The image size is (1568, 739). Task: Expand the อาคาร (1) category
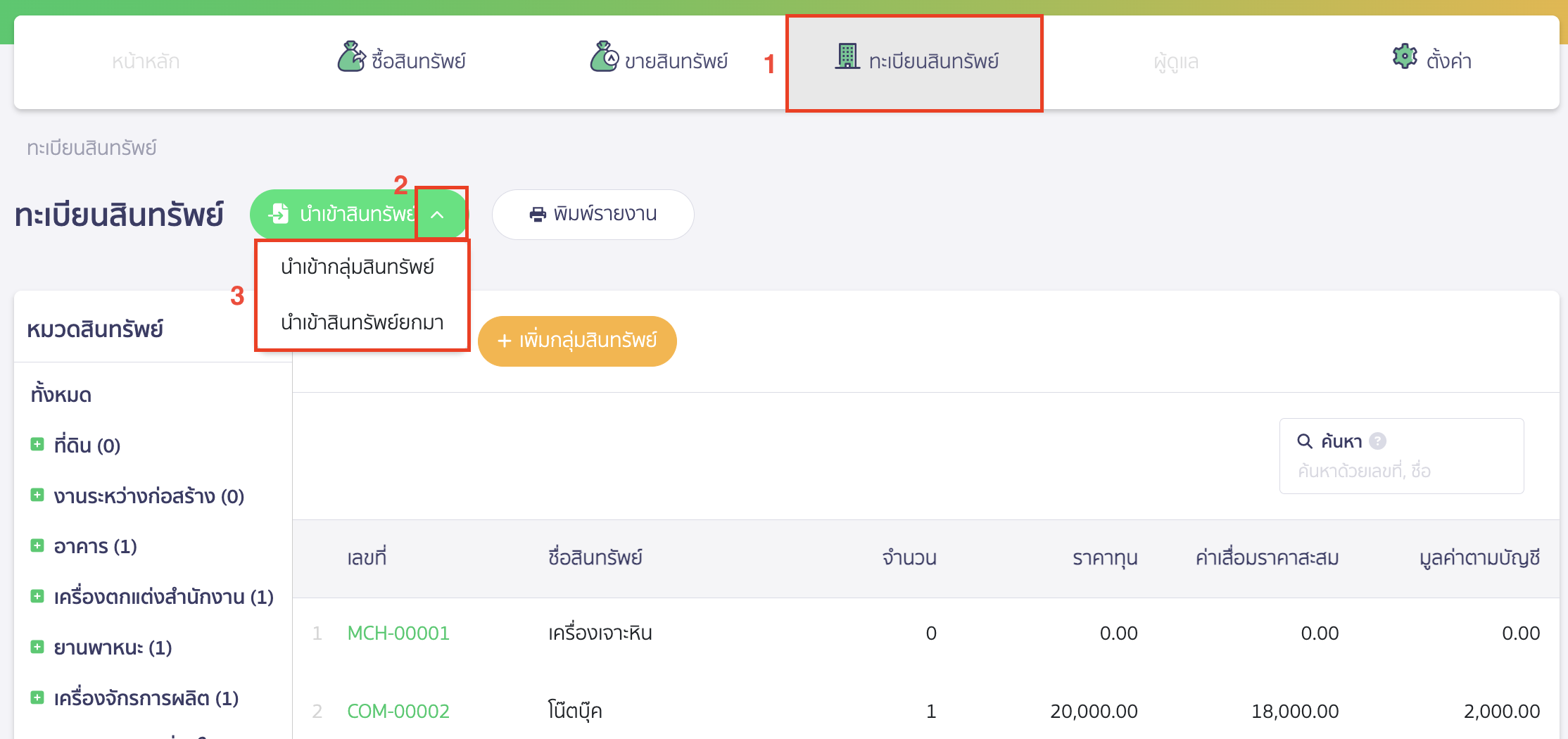[x=37, y=545]
